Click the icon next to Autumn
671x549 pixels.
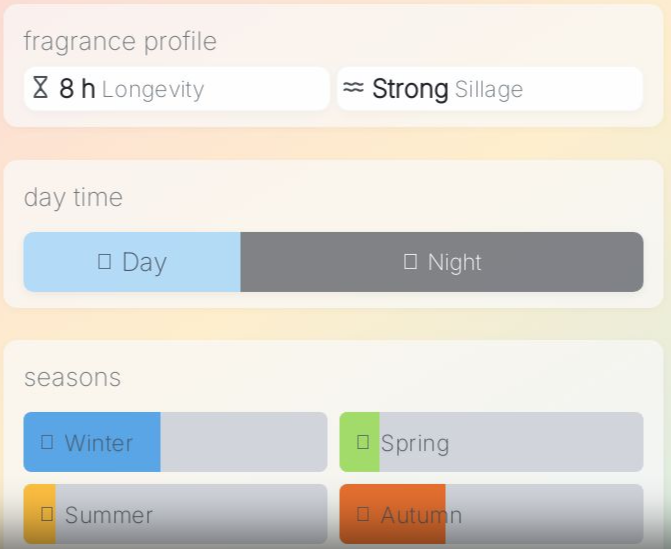coord(363,514)
